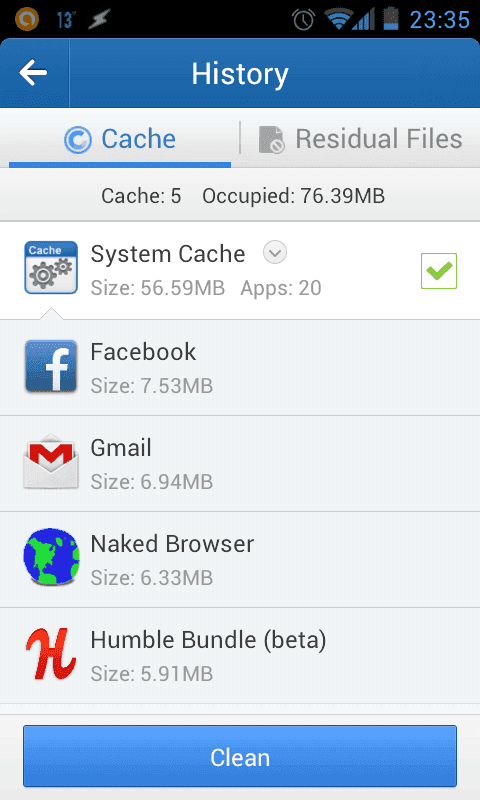Viewport: 480px width, 800px height.
Task: Select Naked Browser Size 6.33MB row
Action: coord(240,560)
